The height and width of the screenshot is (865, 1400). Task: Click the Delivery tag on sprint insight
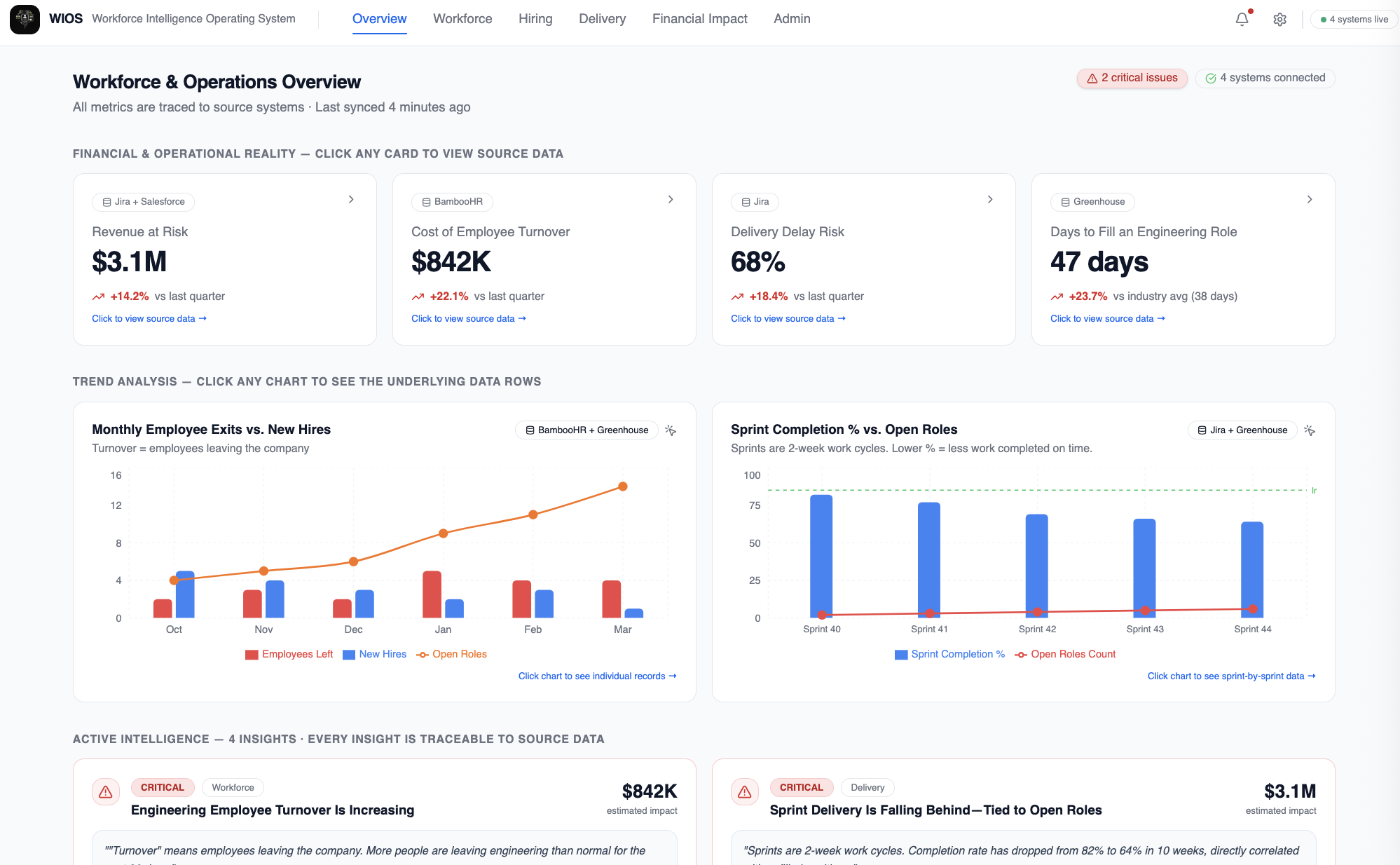tap(867, 788)
